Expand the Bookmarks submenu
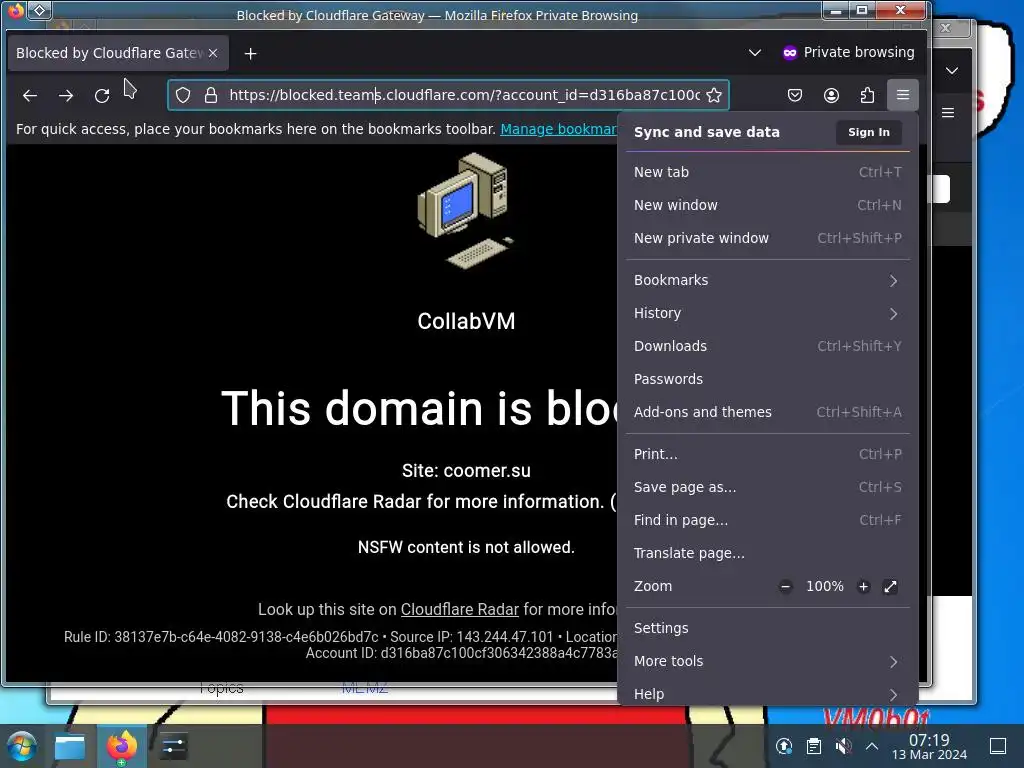The image size is (1024, 768). [x=767, y=280]
